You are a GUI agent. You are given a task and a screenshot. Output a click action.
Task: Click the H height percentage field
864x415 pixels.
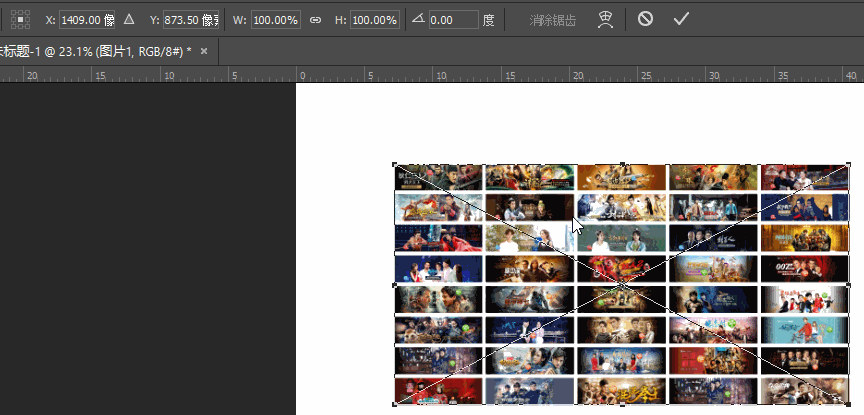tap(374, 20)
